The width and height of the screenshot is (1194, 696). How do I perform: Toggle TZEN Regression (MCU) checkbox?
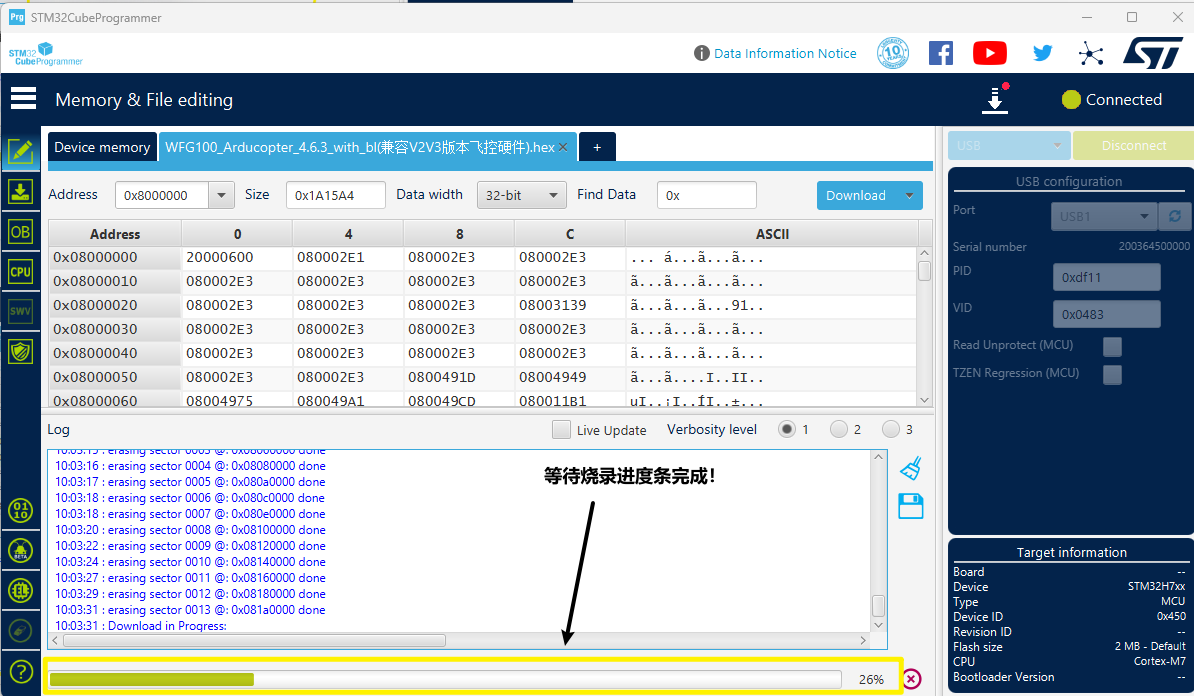point(1113,375)
